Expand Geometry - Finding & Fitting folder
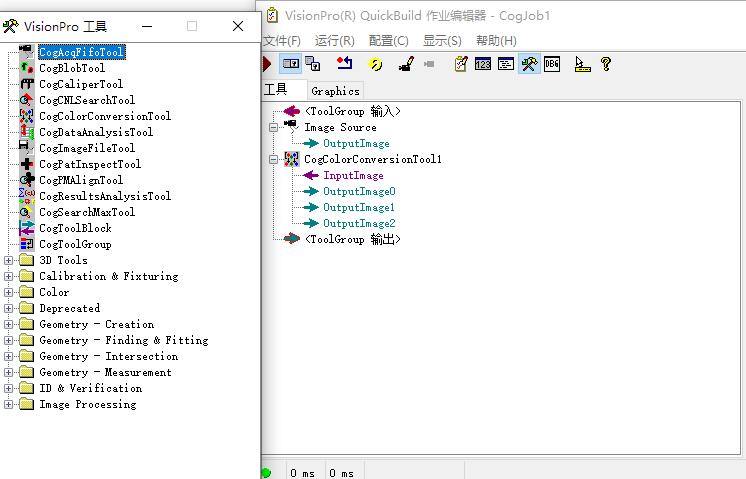Viewport: 746px width, 479px height. click(x=8, y=340)
